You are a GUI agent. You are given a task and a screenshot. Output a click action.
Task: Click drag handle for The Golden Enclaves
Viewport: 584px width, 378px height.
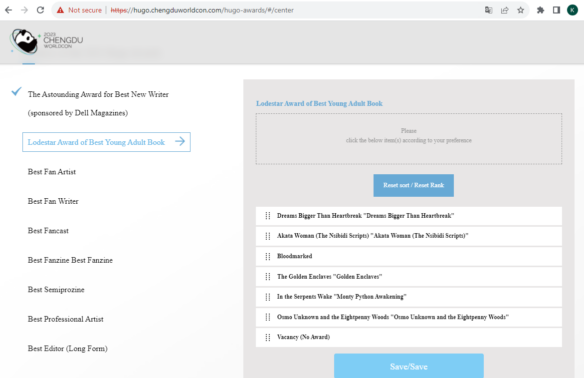268,276
